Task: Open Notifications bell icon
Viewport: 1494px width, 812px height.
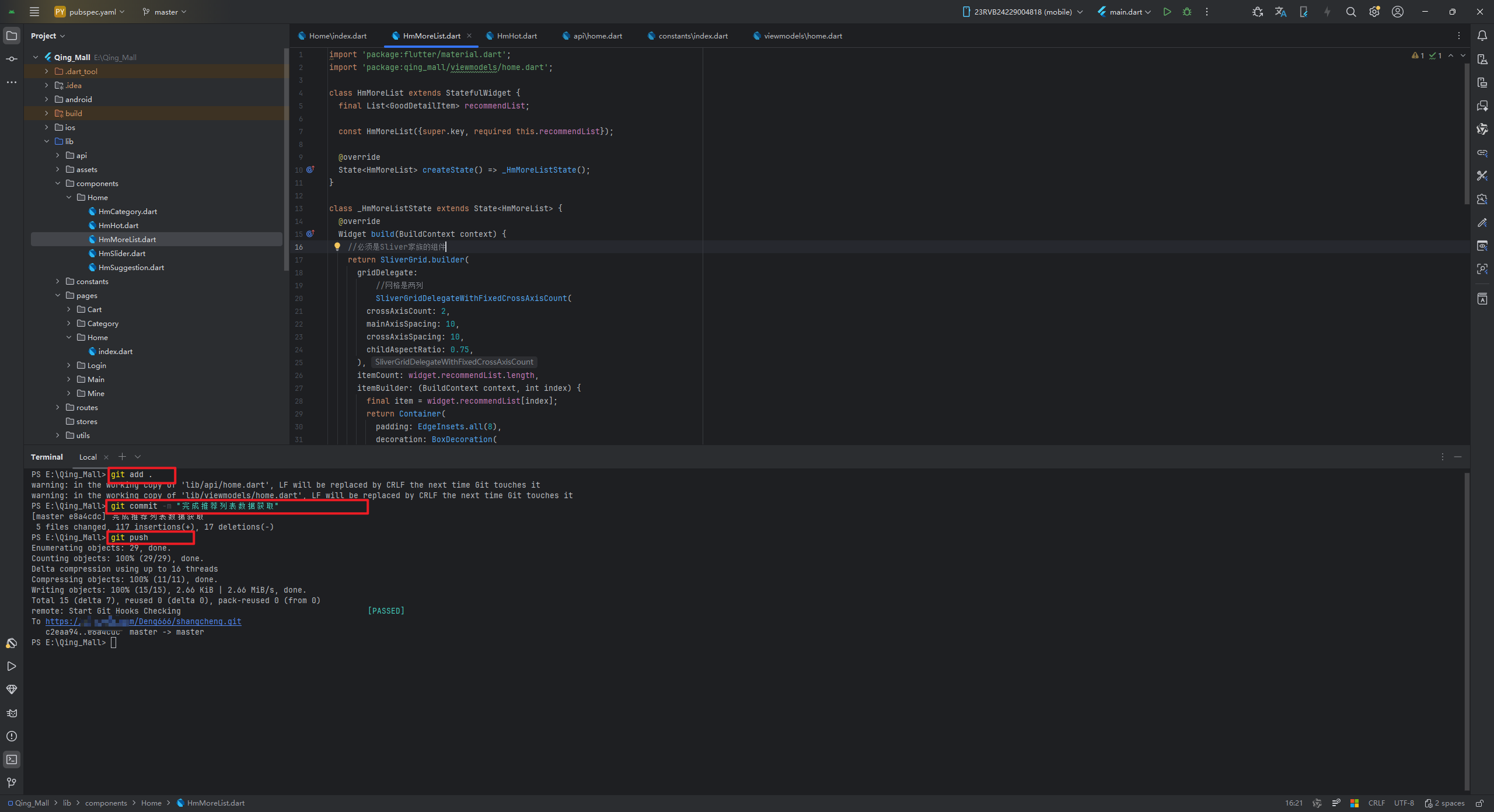Action: 1482,36
